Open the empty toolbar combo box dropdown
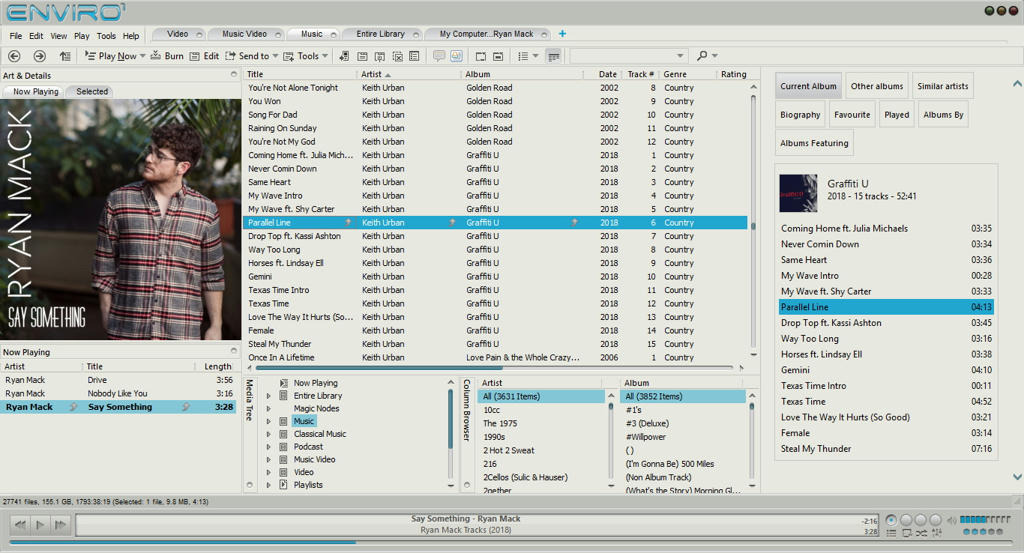Image resolution: width=1024 pixels, height=553 pixels. [680, 56]
